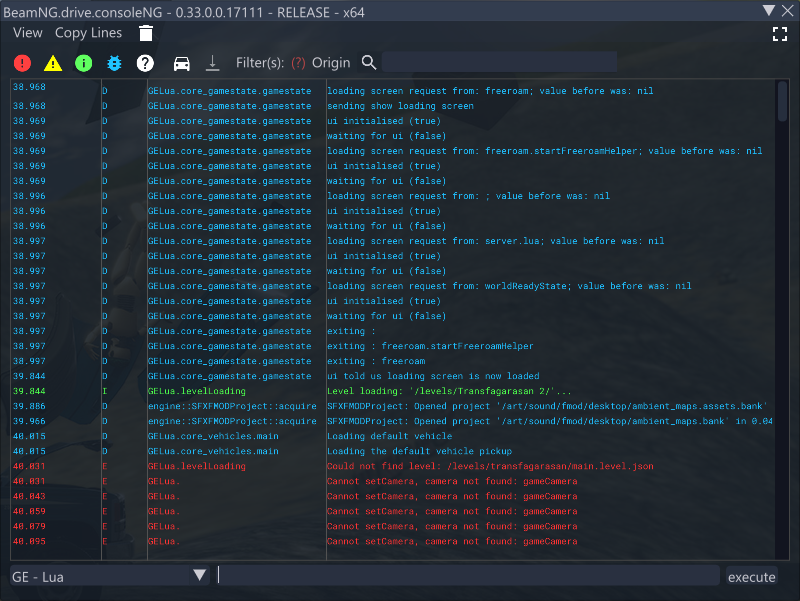Click the 40.059 setCamera error line
The image size is (800, 601).
(x=452, y=511)
